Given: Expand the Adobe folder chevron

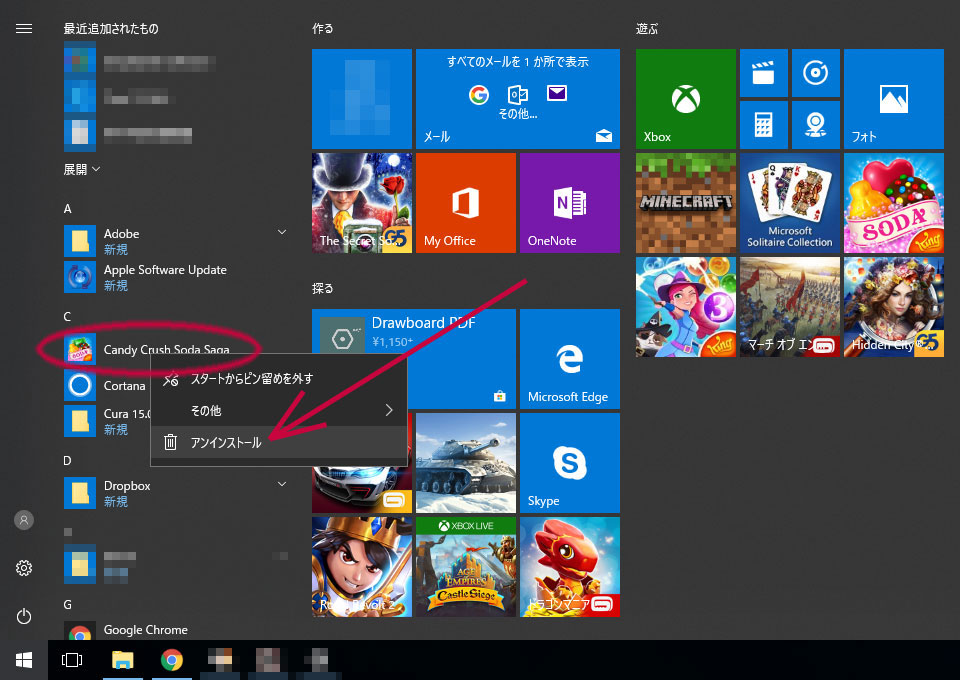Looking at the screenshot, I should tap(282, 232).
